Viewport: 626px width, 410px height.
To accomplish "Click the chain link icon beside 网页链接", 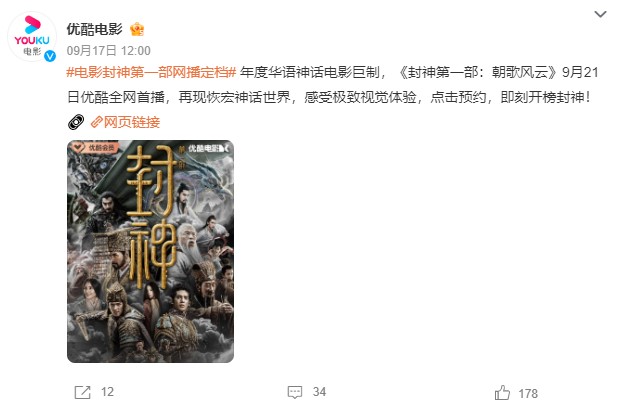I will [x=97, y=122].
